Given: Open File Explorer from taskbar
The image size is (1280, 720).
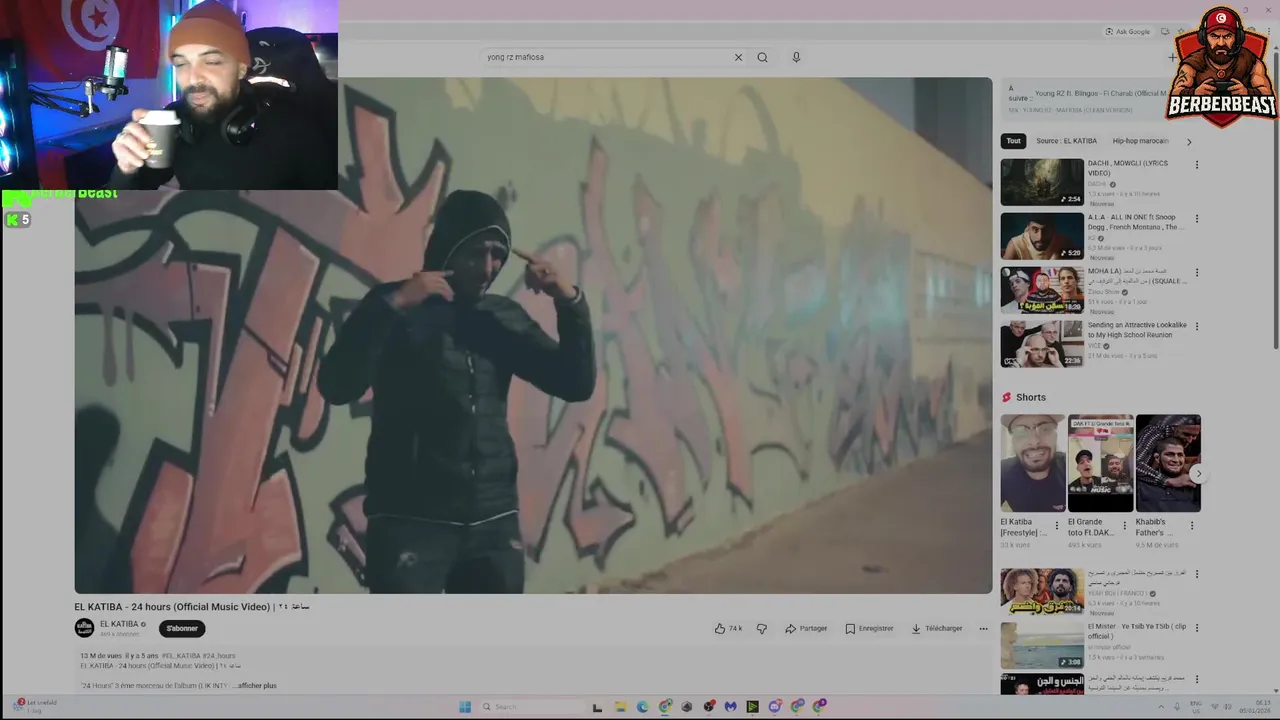Looking at the screenshot, I should pos(620,707).
